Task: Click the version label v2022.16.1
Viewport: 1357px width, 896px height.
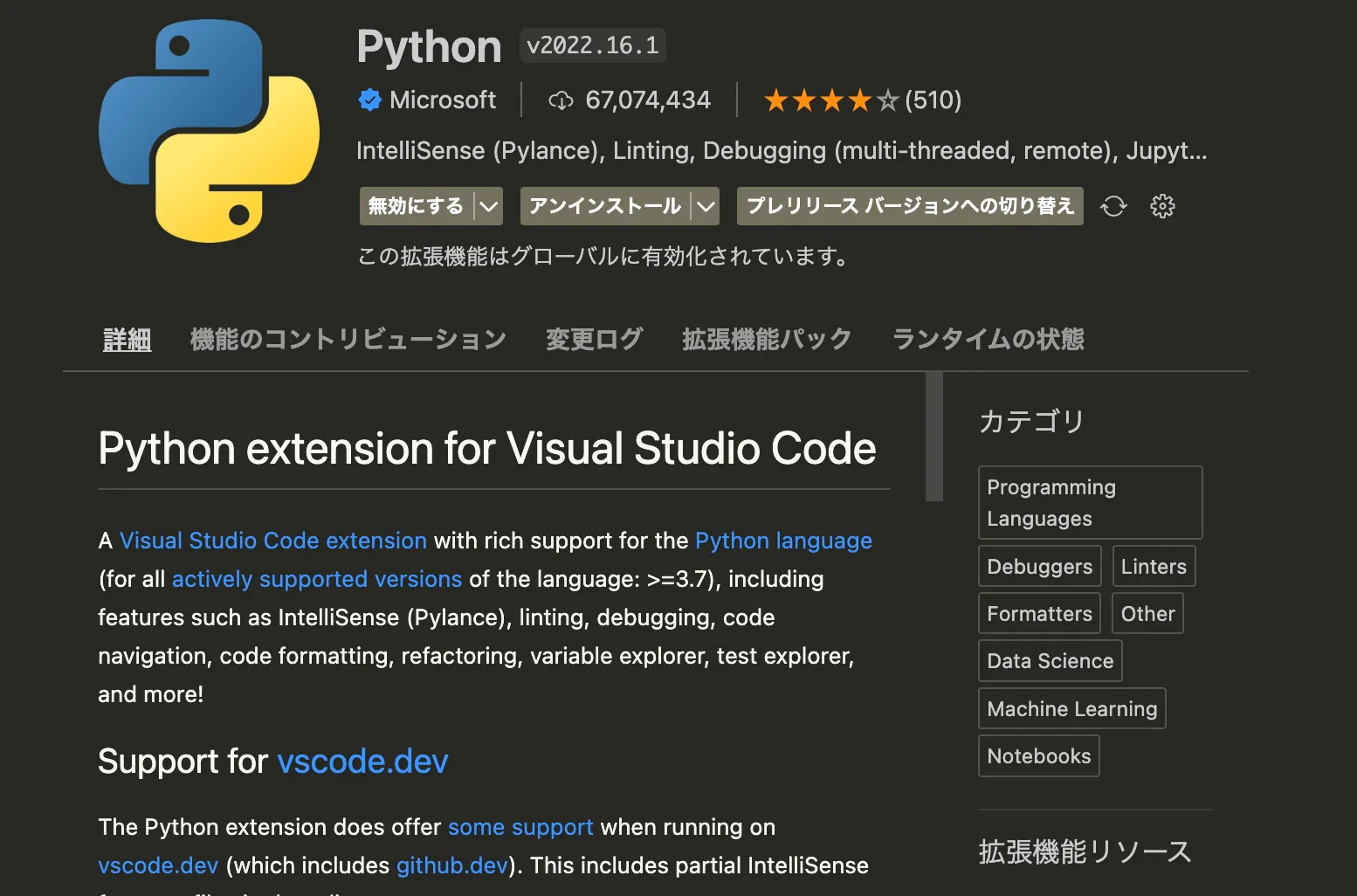Action: pos(593,45)
